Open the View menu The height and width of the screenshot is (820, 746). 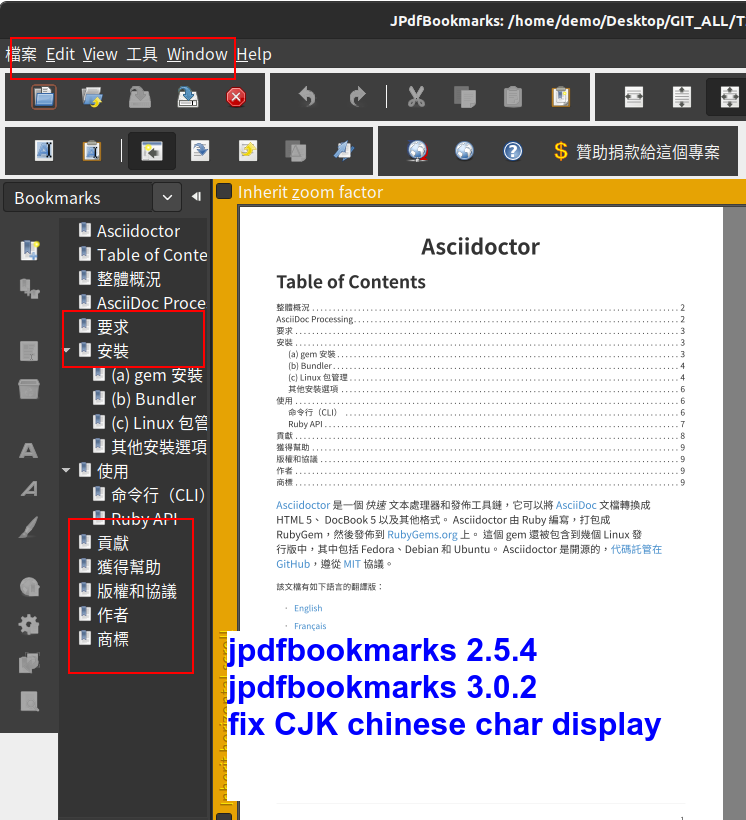point(100,54)
